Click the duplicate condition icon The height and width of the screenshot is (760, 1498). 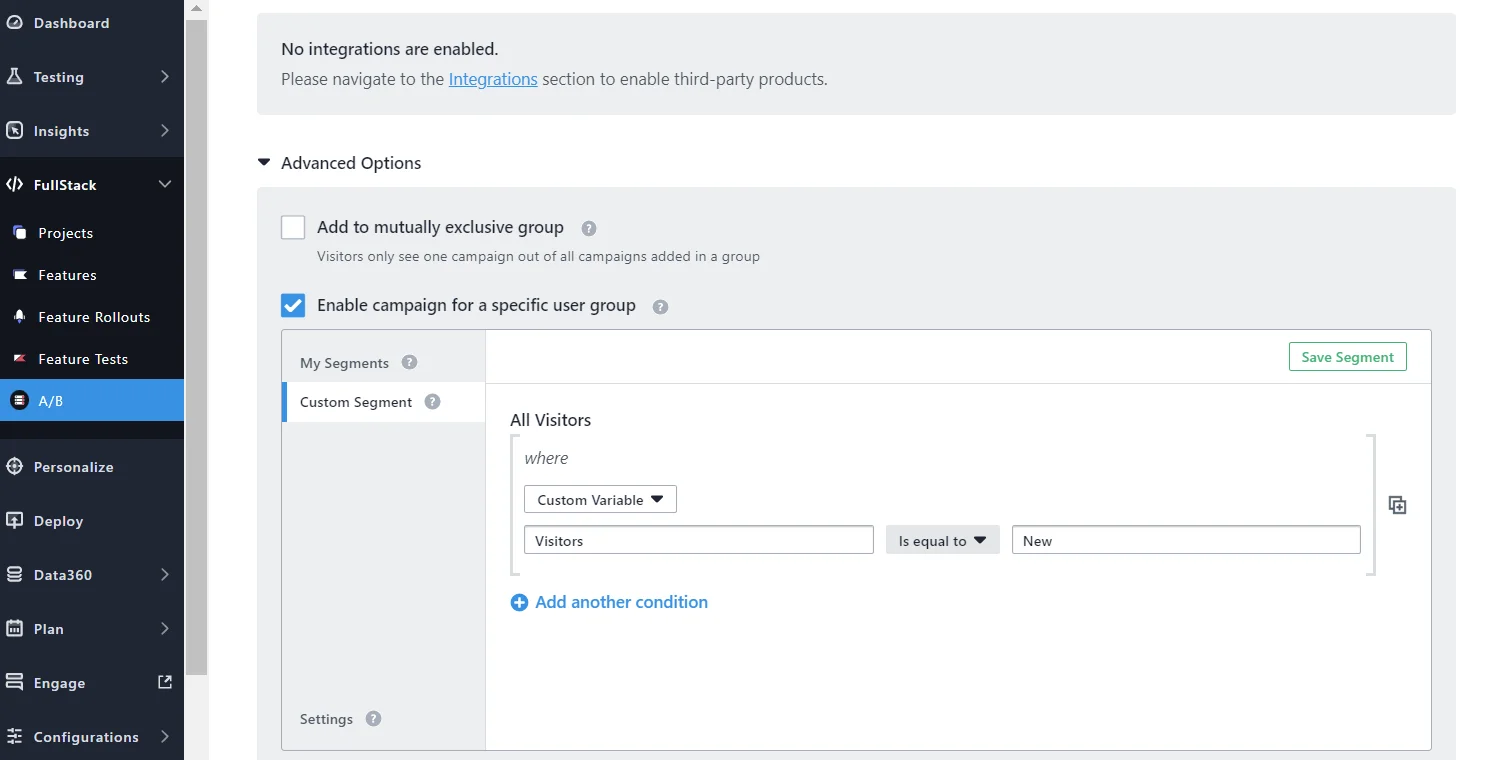click(1397, 505)
